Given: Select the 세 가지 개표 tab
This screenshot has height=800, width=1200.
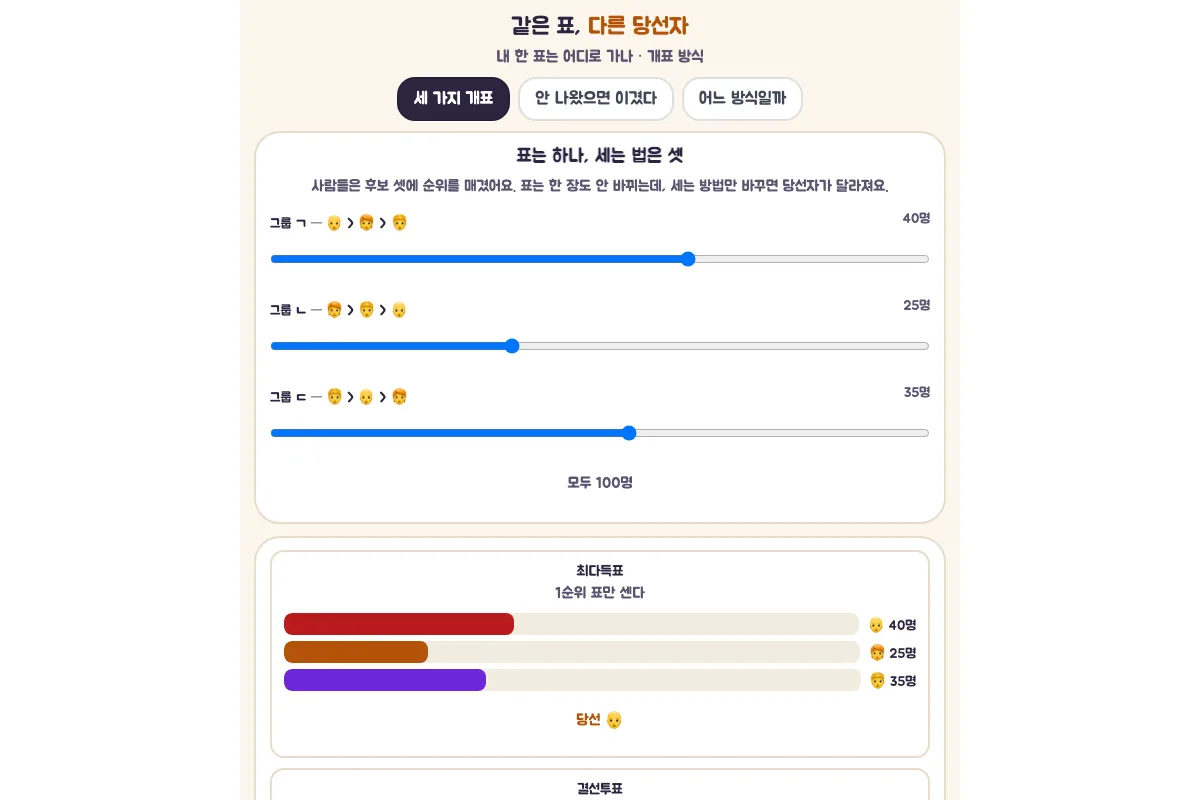Looking at the screenshot, I should click(x=453, y=98).
